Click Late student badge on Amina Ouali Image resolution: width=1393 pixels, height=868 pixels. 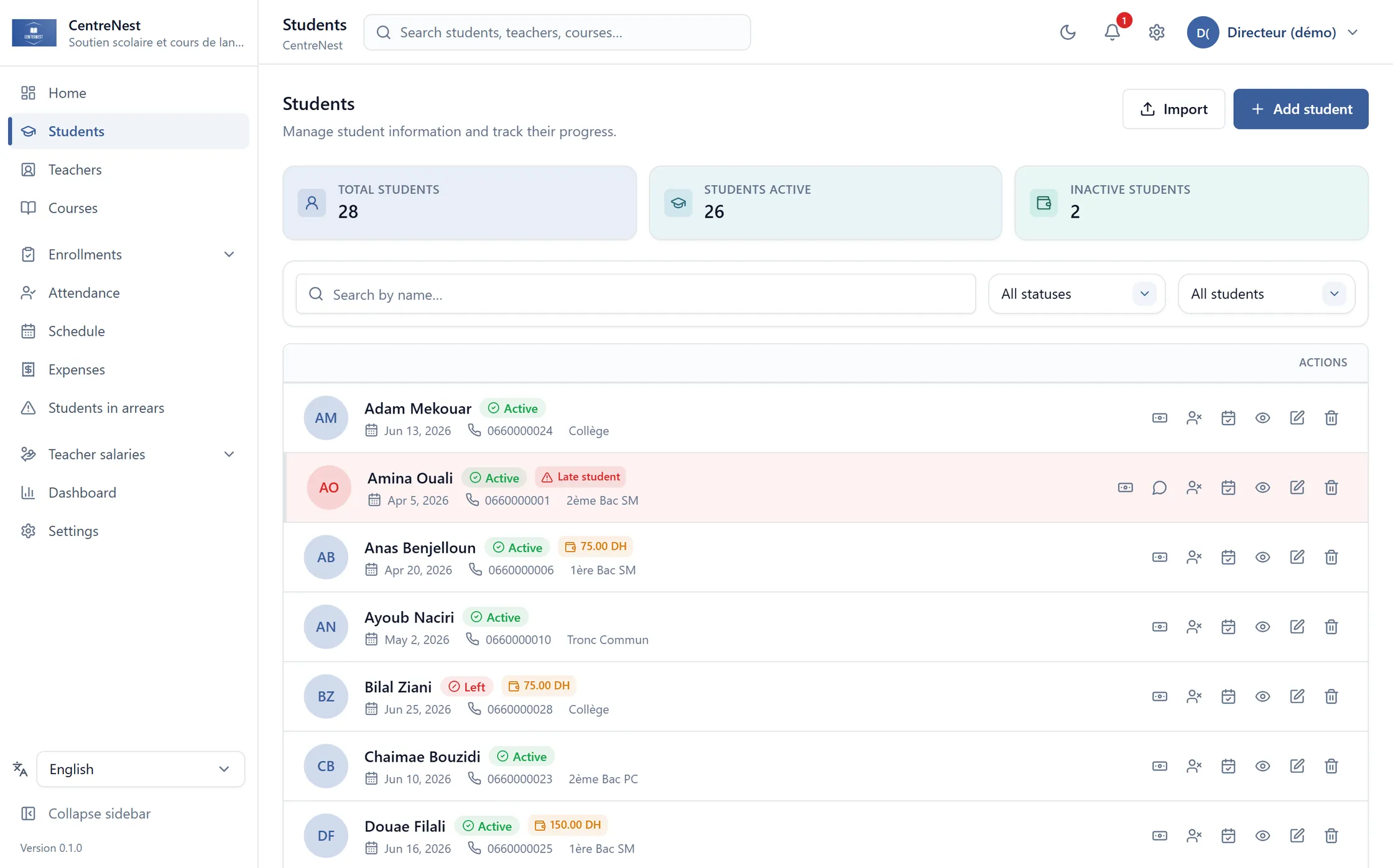tap(581, 477)
